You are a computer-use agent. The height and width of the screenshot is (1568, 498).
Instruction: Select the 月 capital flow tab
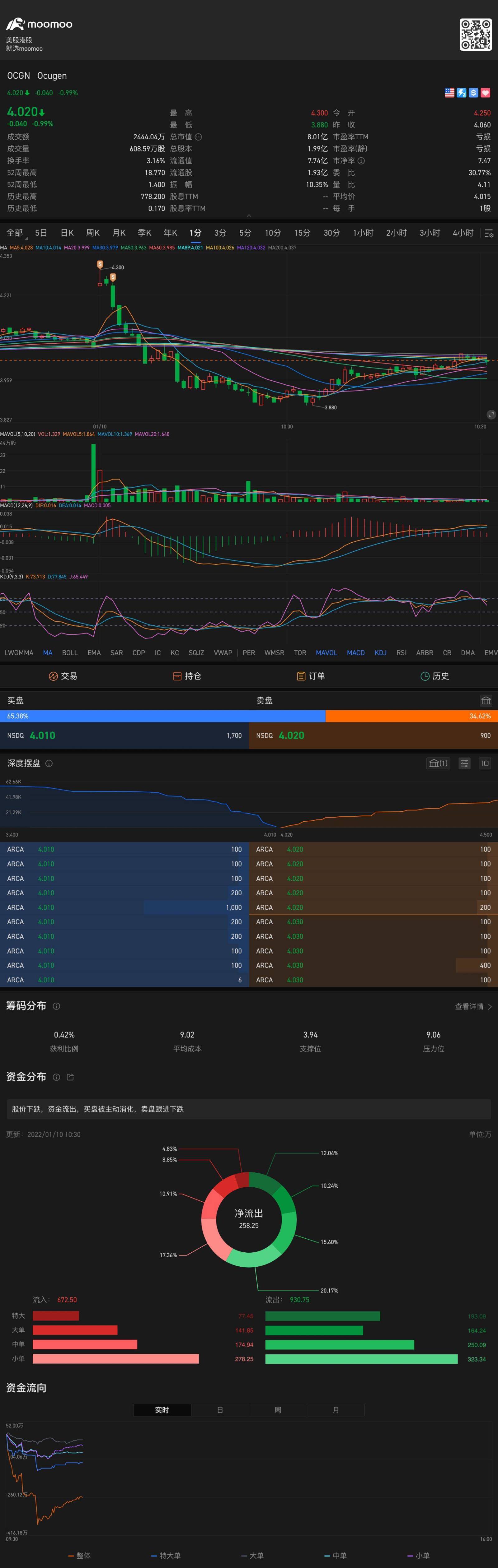[x=336, y=1410]
